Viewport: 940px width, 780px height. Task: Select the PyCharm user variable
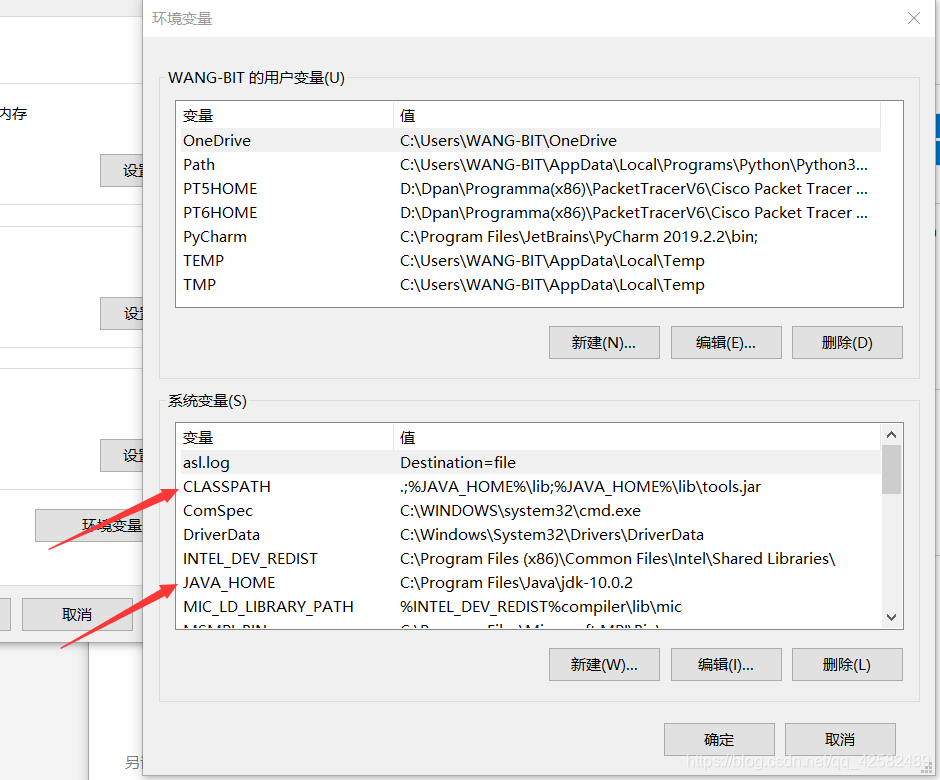click(531, 236)
